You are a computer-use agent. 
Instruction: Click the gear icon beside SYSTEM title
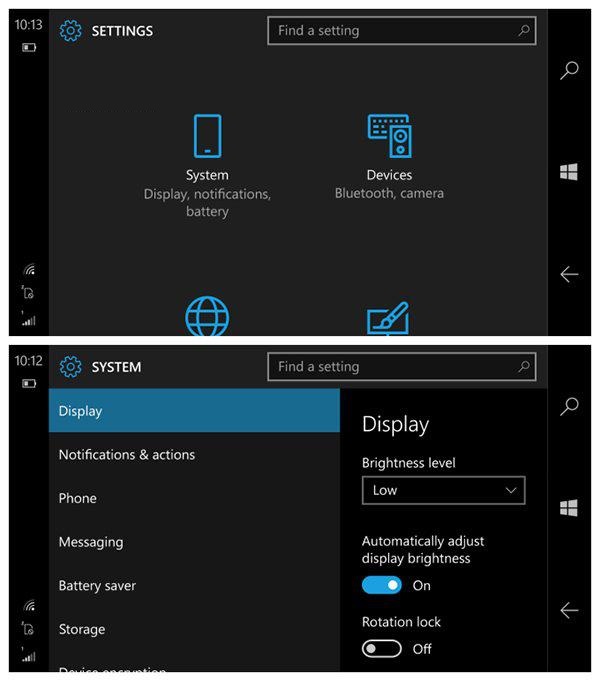click(x=70, y=367)
